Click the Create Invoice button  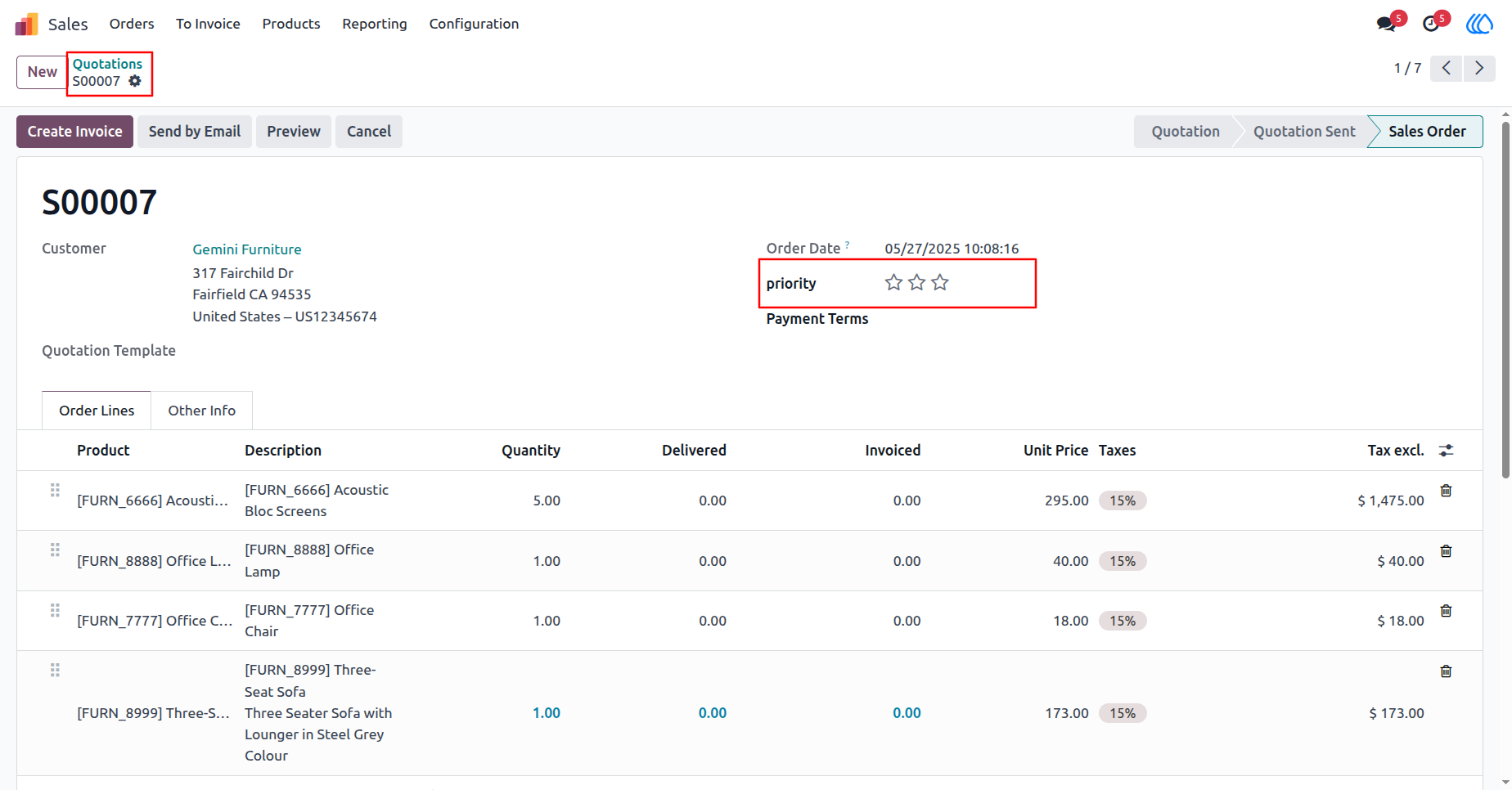pos(74,132)
